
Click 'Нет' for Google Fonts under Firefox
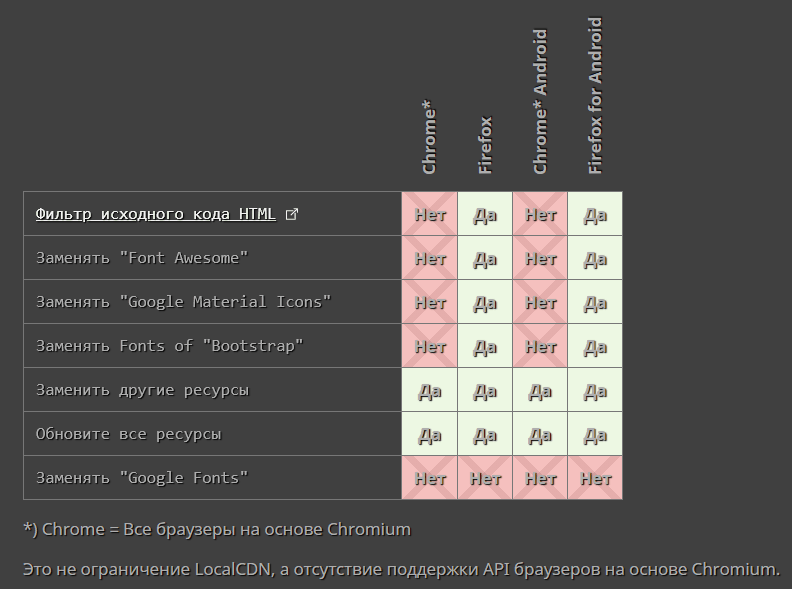[x=485, y=477]
